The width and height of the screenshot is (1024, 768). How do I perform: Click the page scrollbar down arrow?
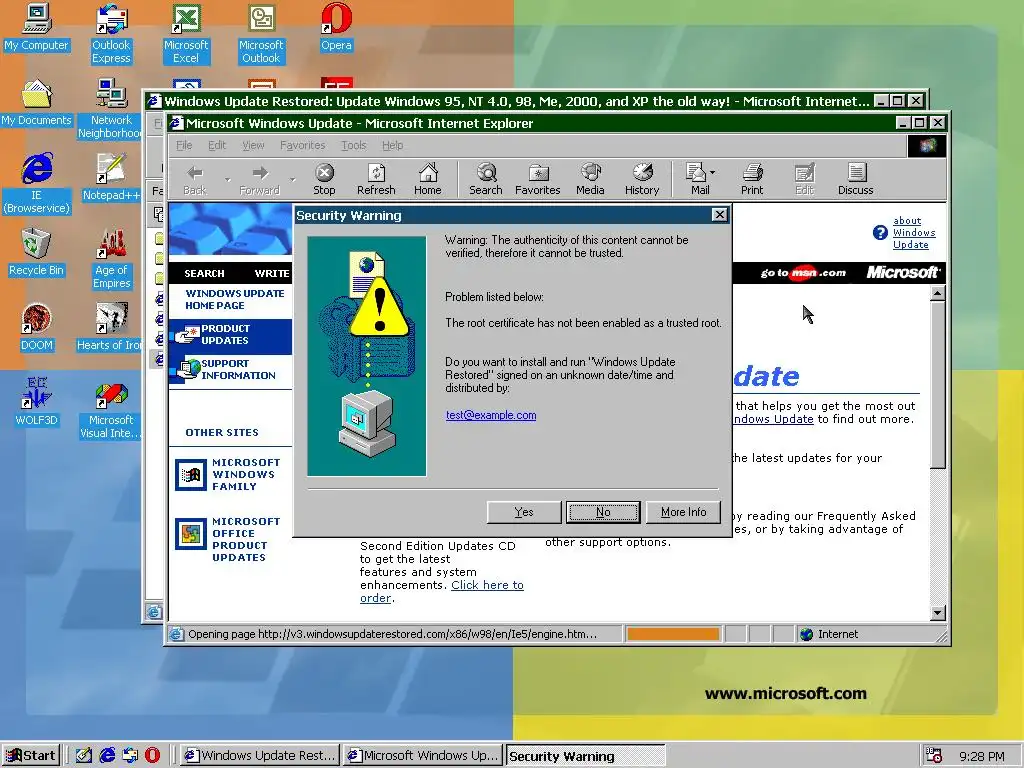click(x=937, y=613)
